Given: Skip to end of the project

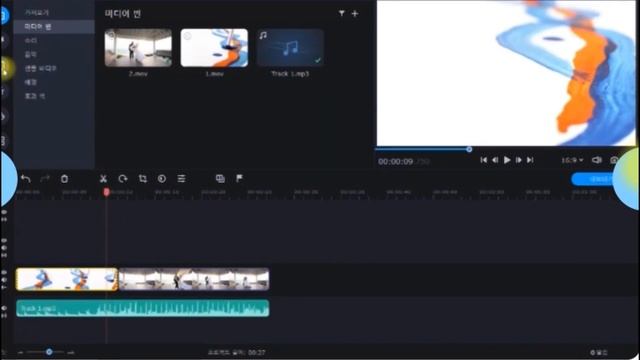Looking at the screenshot, I should click(x=530, y=160).
